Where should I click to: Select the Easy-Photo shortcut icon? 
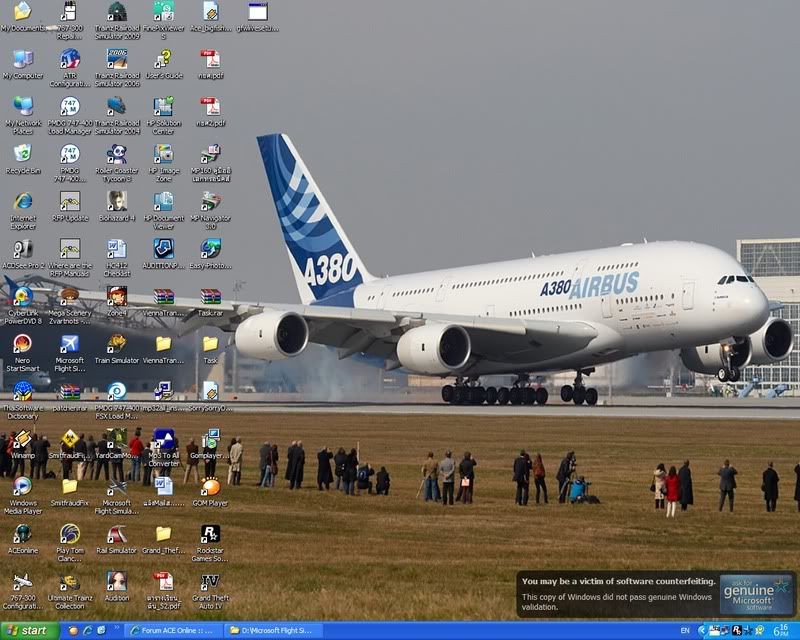click(211, 254)
